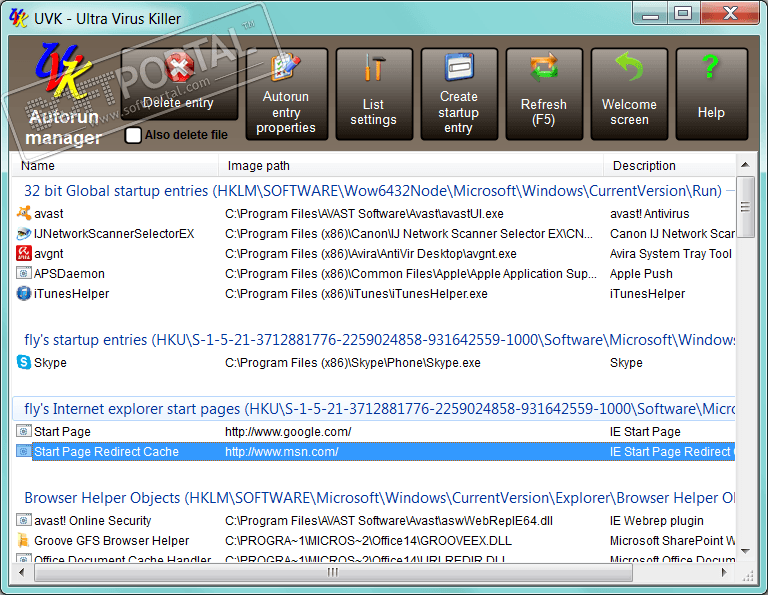Select fly's startup entries group header

pyautogui.click(x=379, y=340)
